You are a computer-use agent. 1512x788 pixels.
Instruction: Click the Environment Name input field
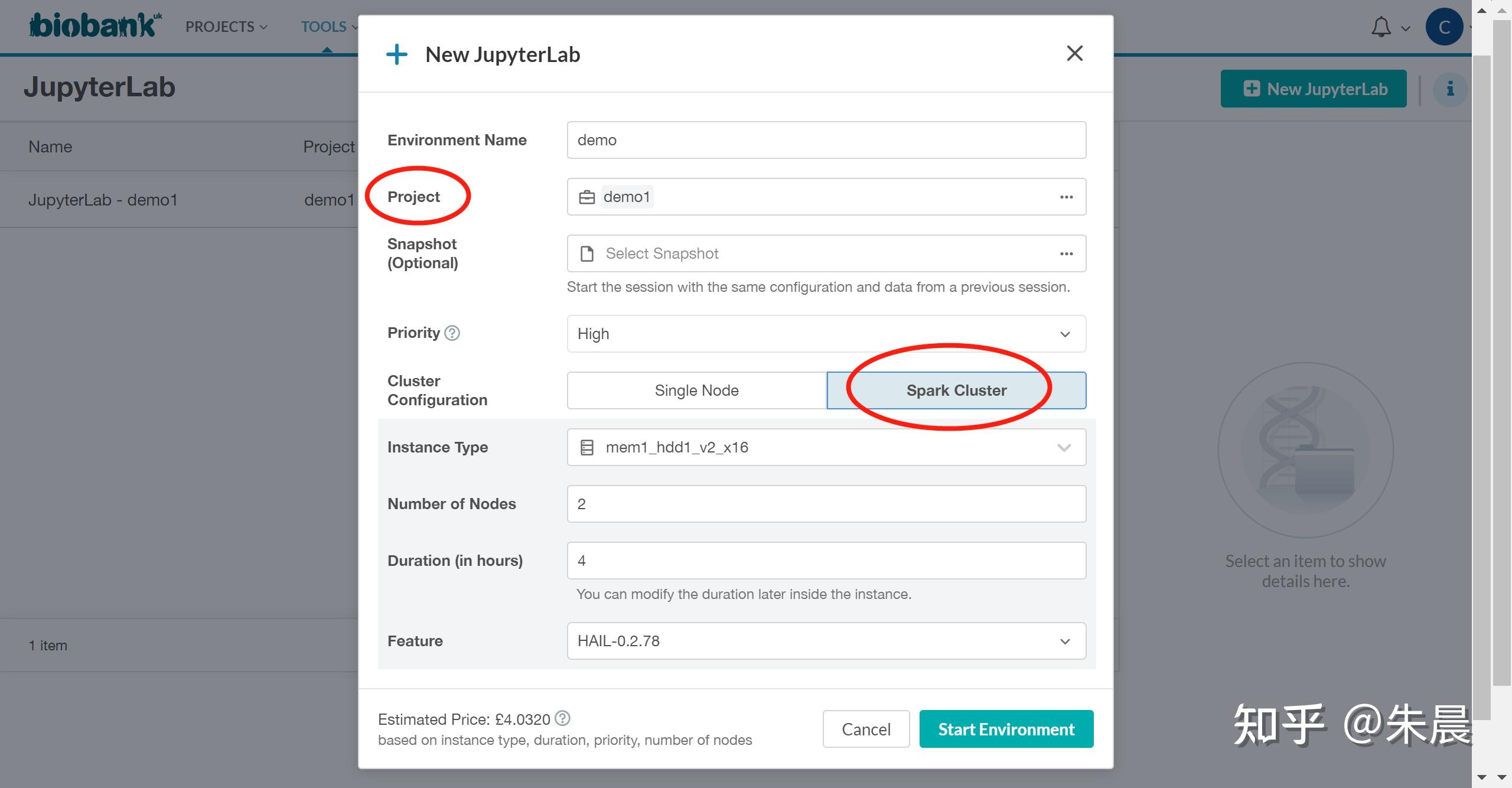coord(826,140)
